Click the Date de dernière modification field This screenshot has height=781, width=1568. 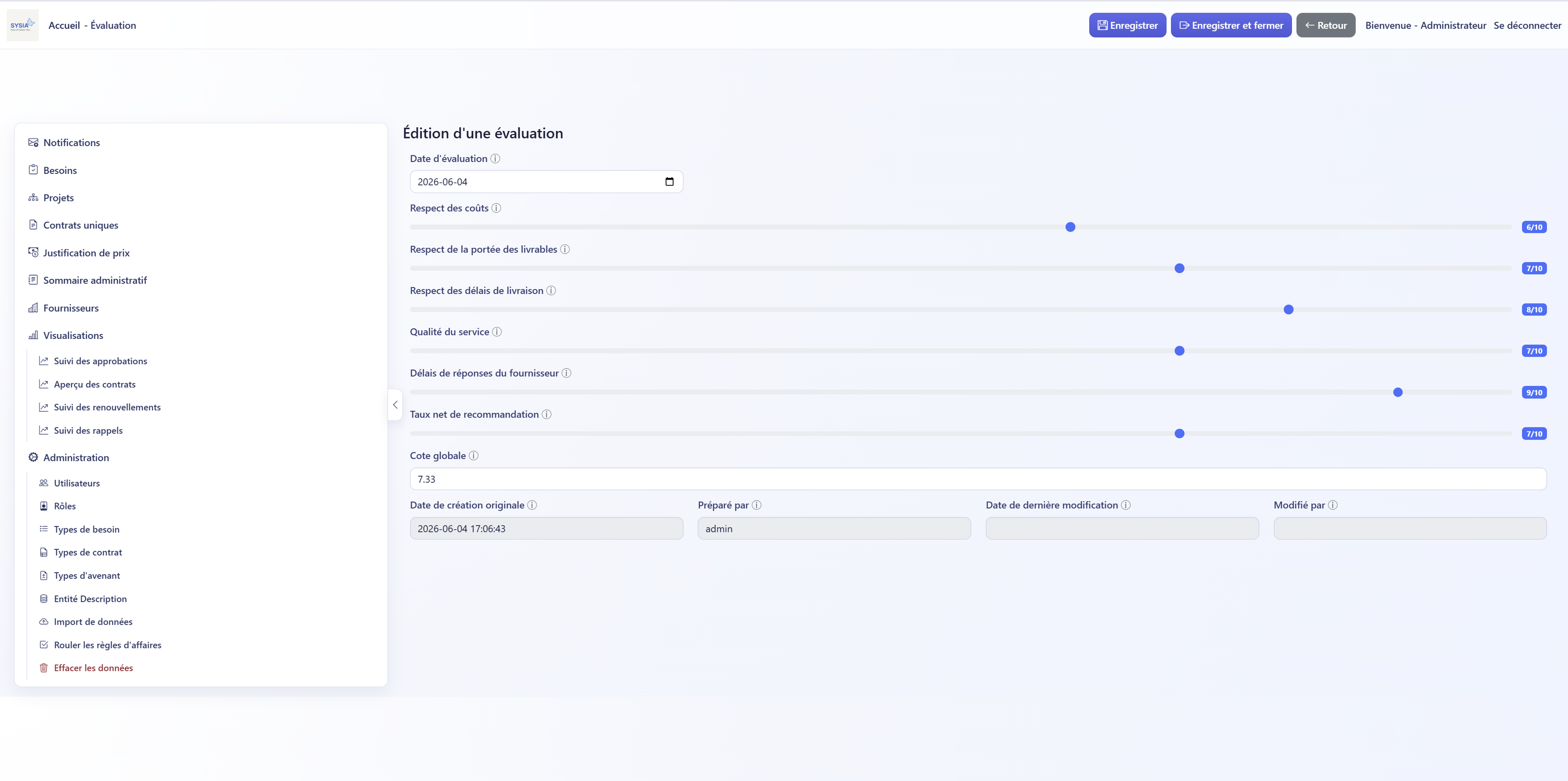(1122, 528)
